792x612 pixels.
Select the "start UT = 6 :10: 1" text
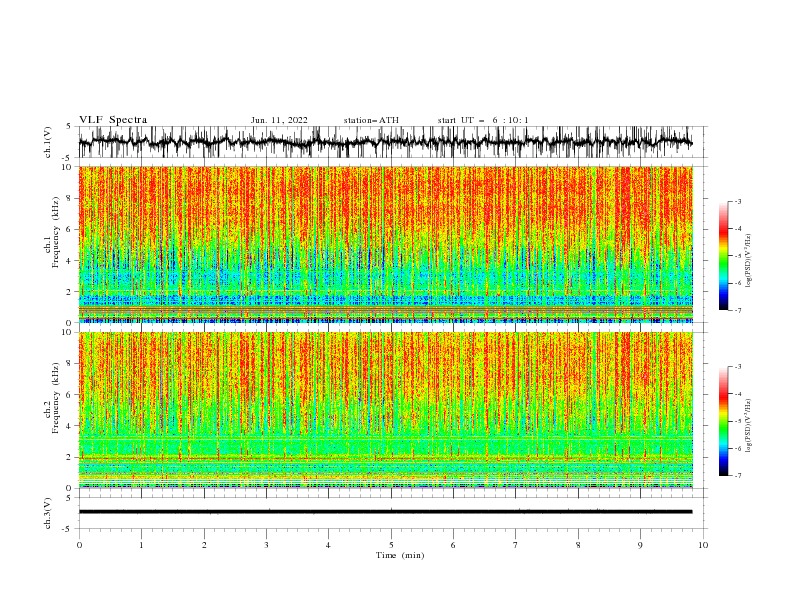483,120
